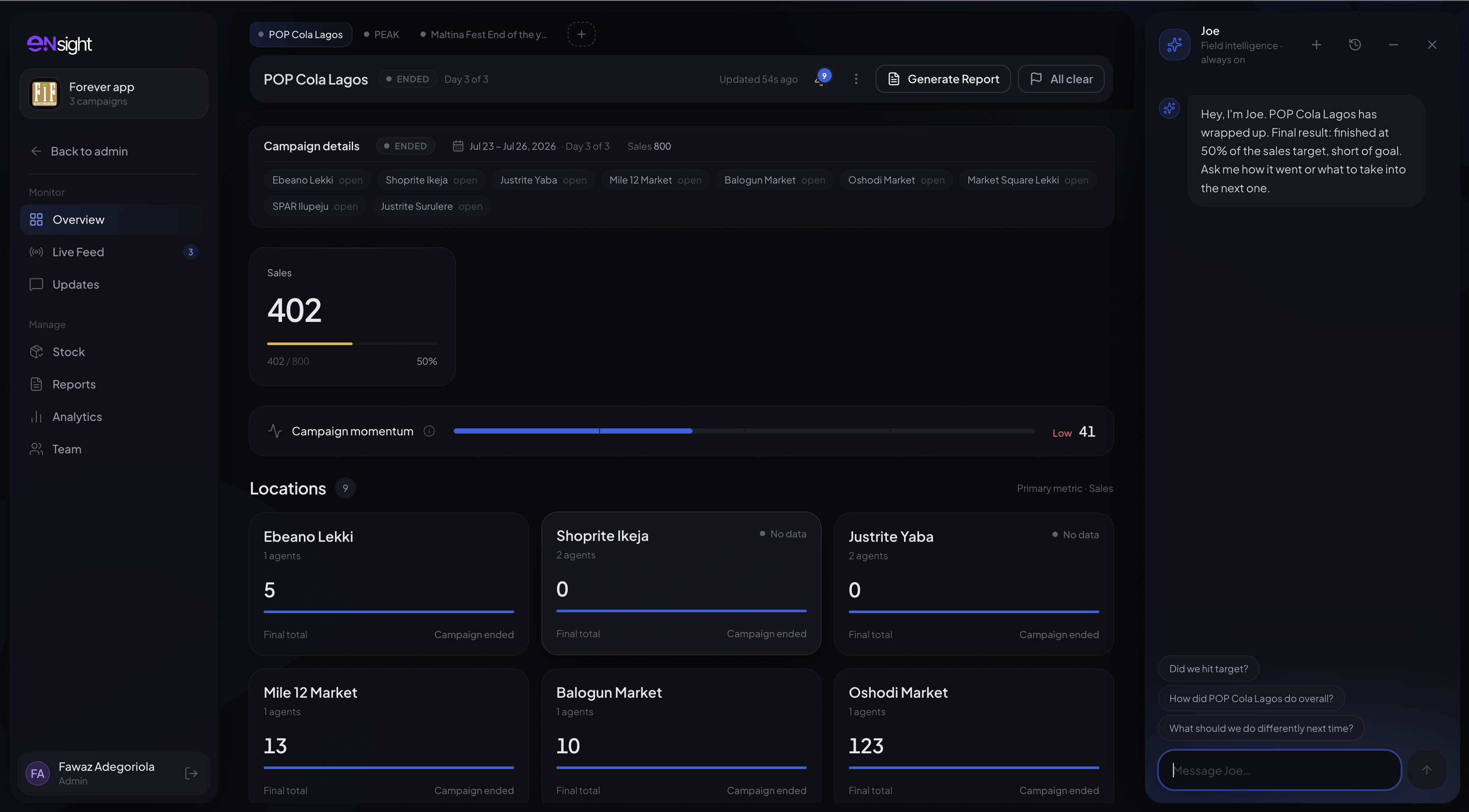Click the Joe avatar beside the chat message
The height and width of the screenshot is (812, 1469).
(x=1169, y=108)
